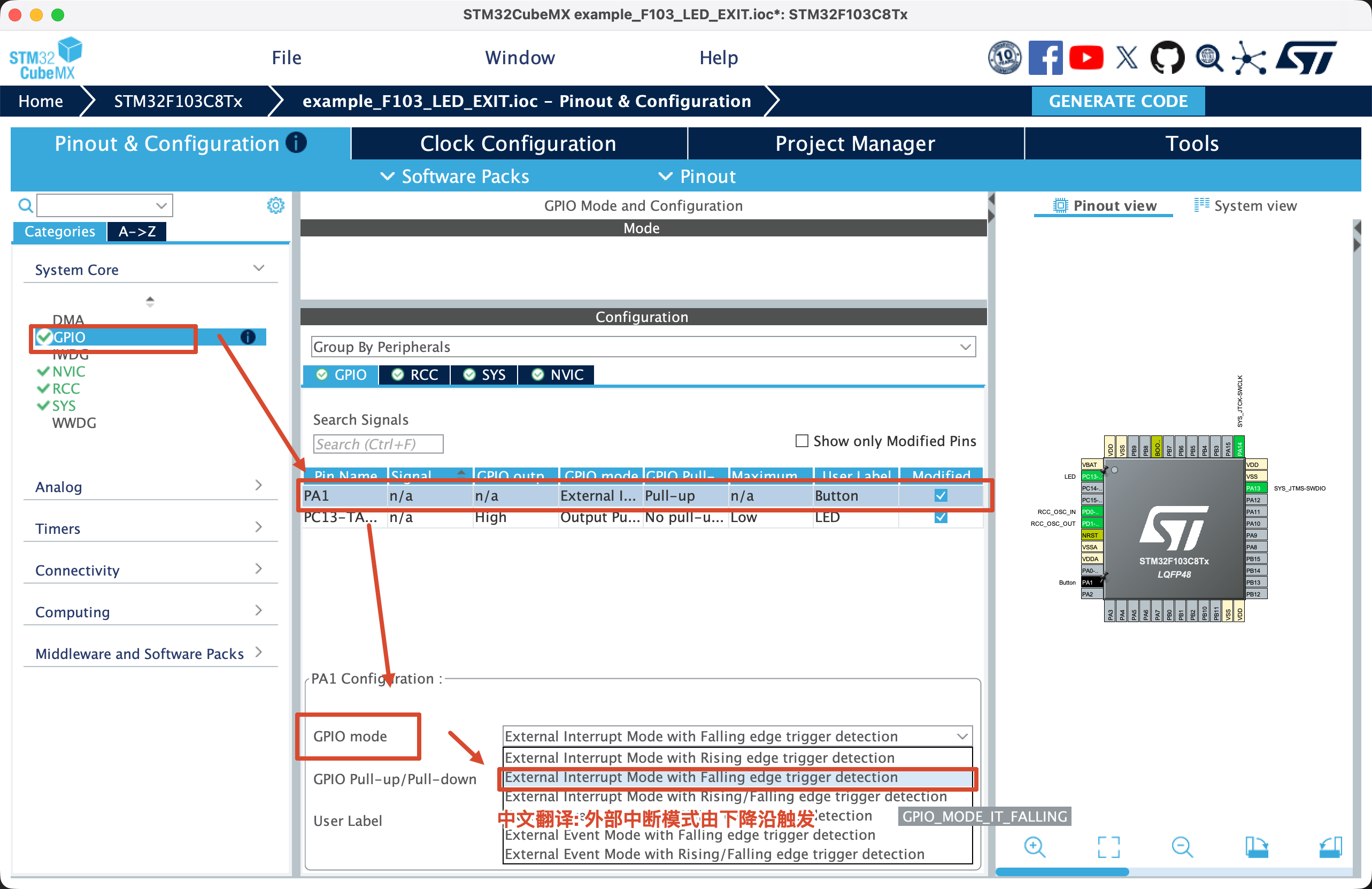Select the WWDG item in System Core
The height and width of the screenshot is (889, 1372).
74,423
